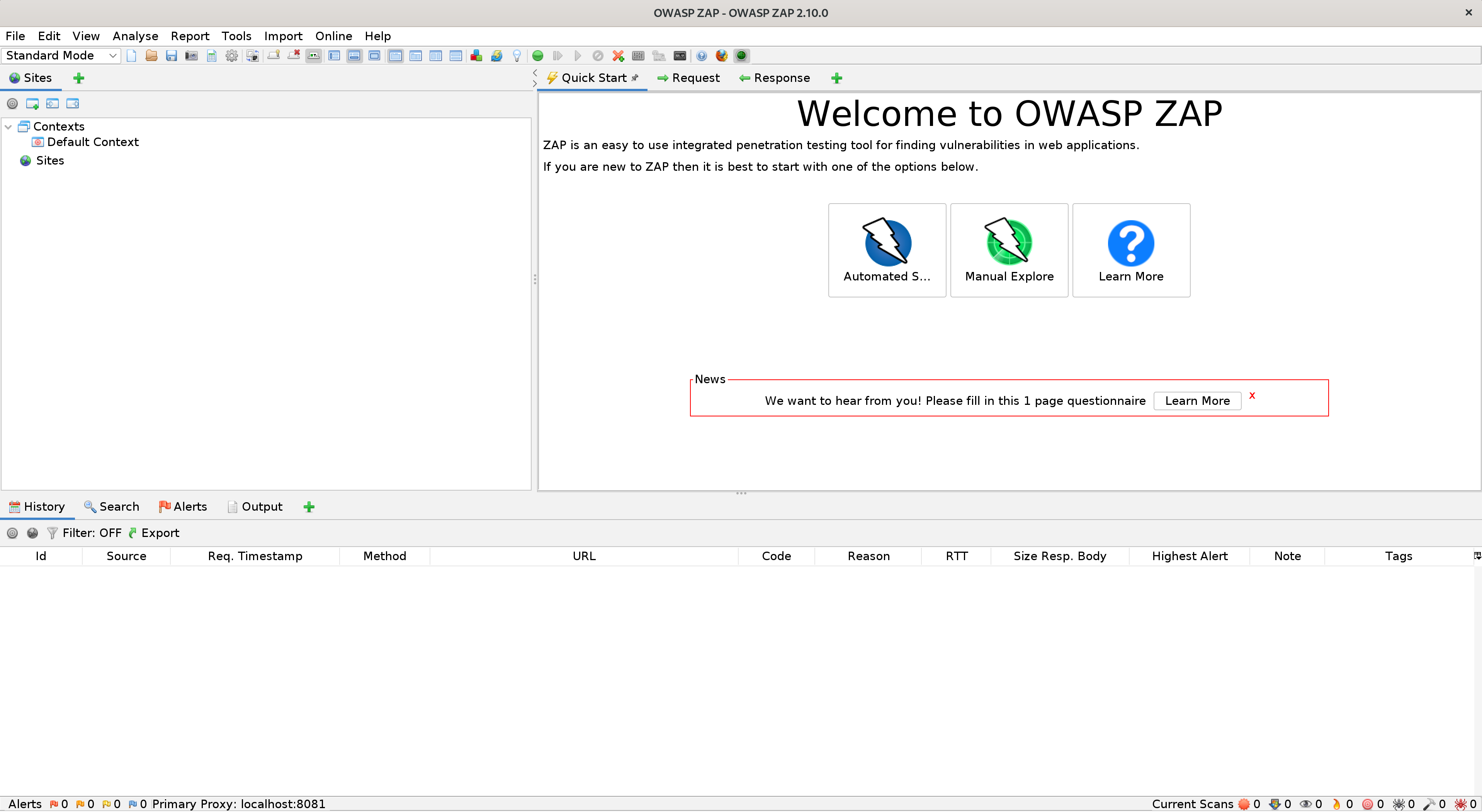The width and height of the screenshot is (1482, 812).
Task: Toggle the show tab names and icons button
Action: tap(314, 56)
